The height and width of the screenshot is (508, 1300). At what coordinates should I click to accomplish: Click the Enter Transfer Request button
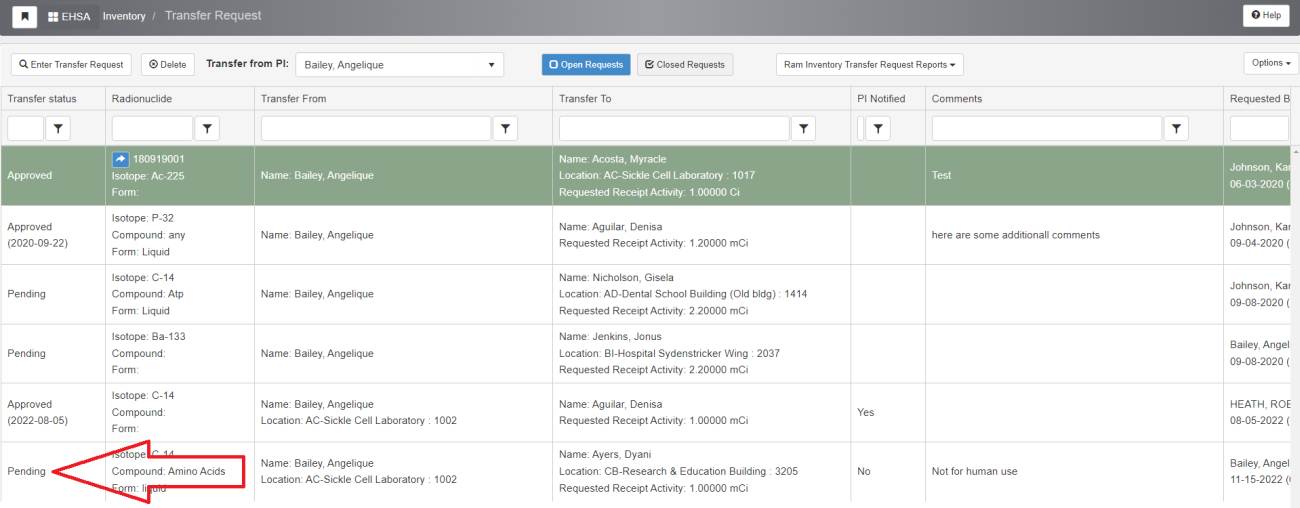pyautogui.click(x=71, y=65)
